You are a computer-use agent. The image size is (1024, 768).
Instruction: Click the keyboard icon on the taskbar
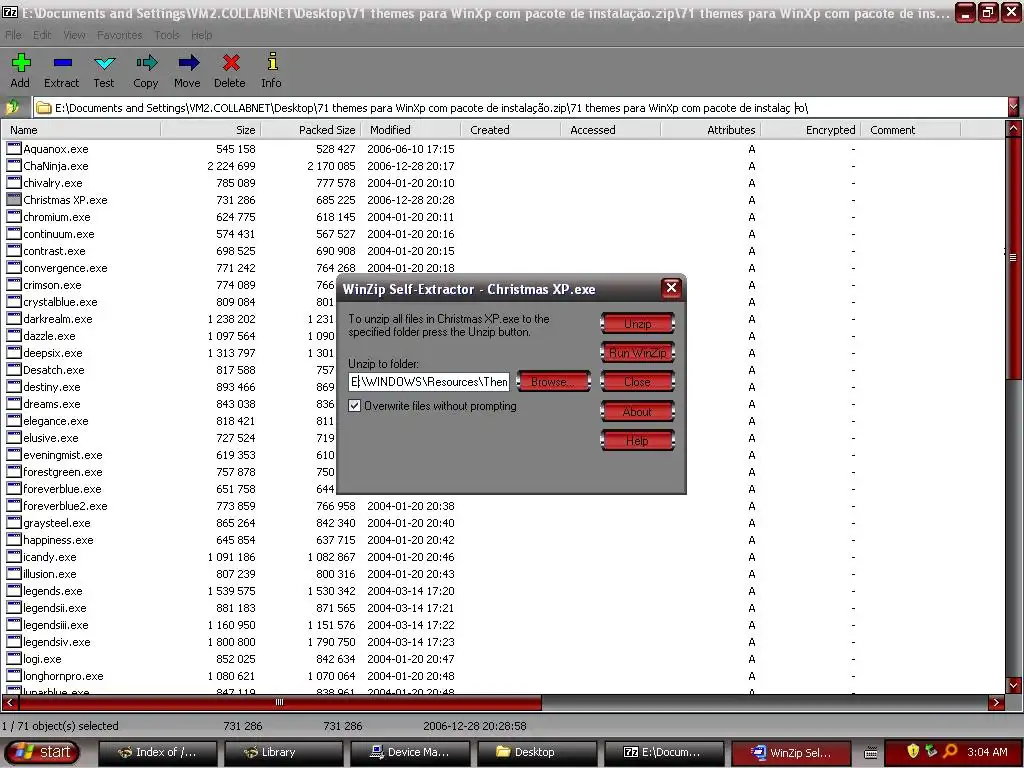871,752
